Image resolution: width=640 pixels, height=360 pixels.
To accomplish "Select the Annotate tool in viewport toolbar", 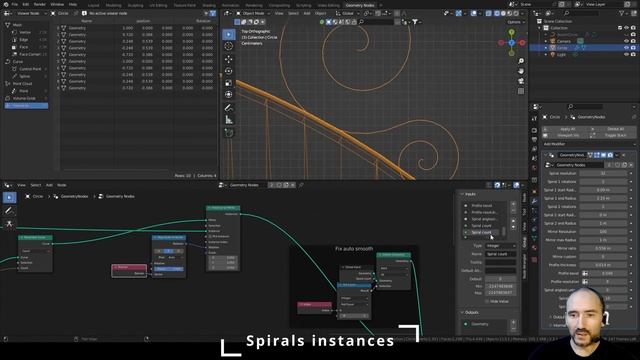I will coord(229,108).
